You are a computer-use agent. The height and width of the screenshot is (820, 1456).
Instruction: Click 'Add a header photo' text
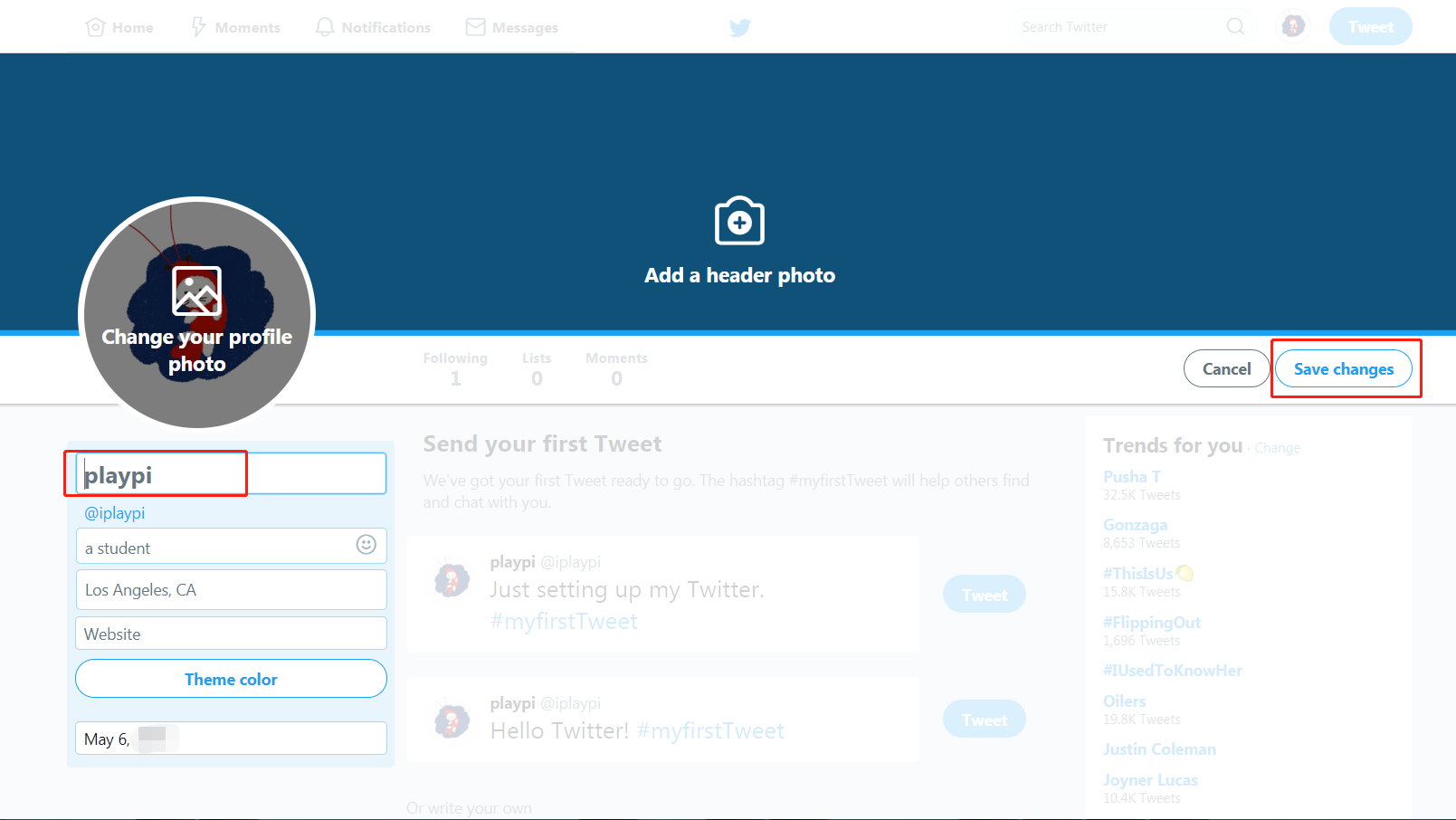pyautogui.click(x=739, y=275)
